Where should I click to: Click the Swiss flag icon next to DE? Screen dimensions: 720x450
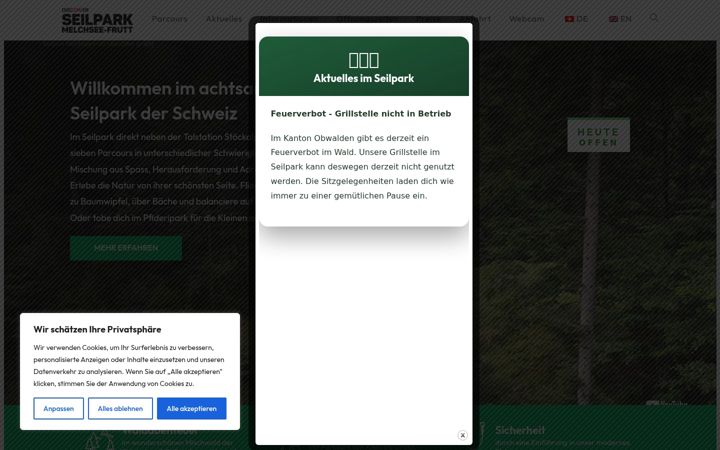pos(569,19)
